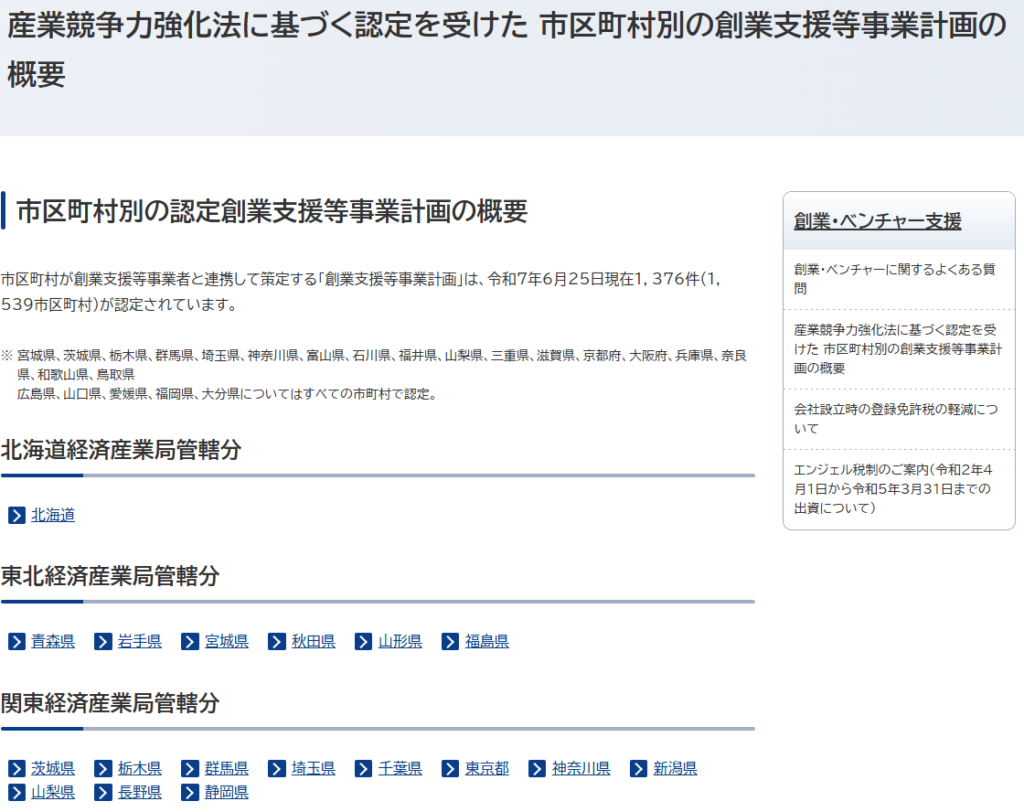Click the arrow icon beside 宮城県
The image size is (1024, 812).
(190, 642)
